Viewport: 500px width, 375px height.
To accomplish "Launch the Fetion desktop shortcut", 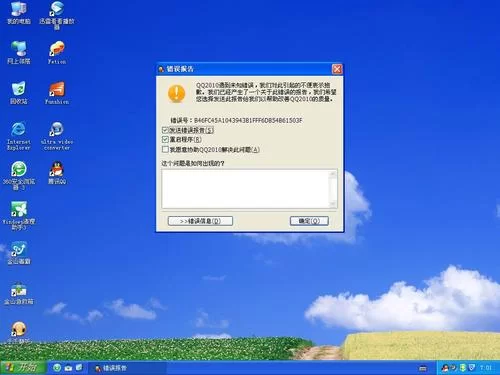I will [x=57, y=52].
